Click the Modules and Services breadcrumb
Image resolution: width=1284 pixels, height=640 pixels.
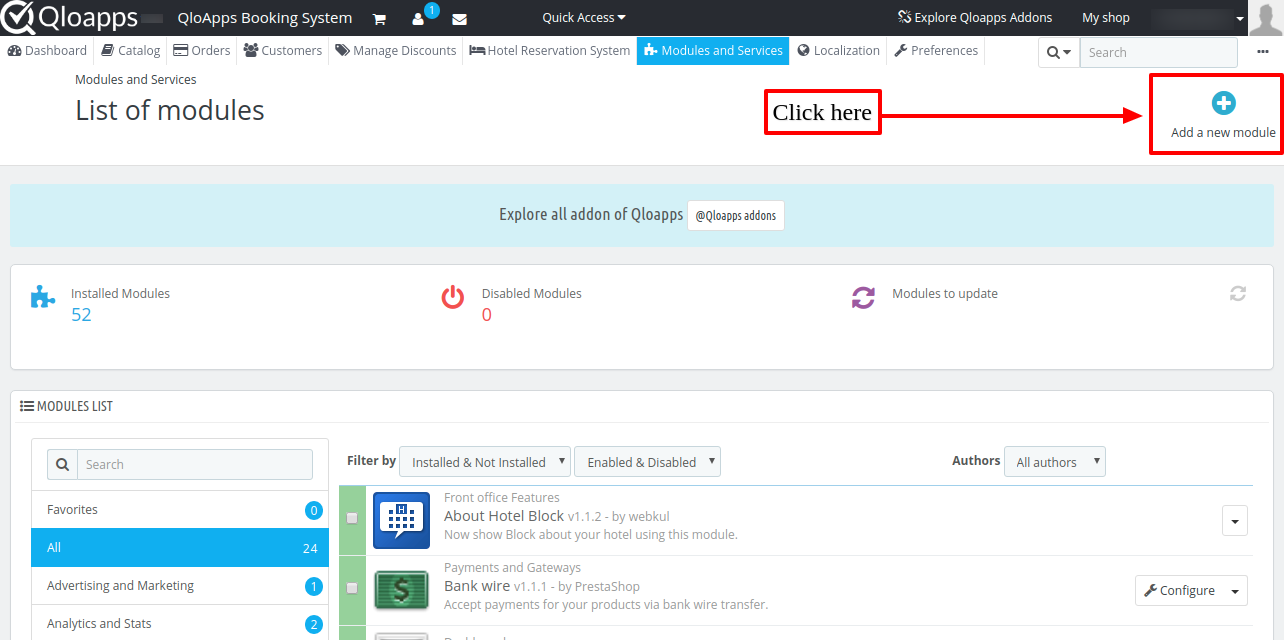(x=136, y=79)
